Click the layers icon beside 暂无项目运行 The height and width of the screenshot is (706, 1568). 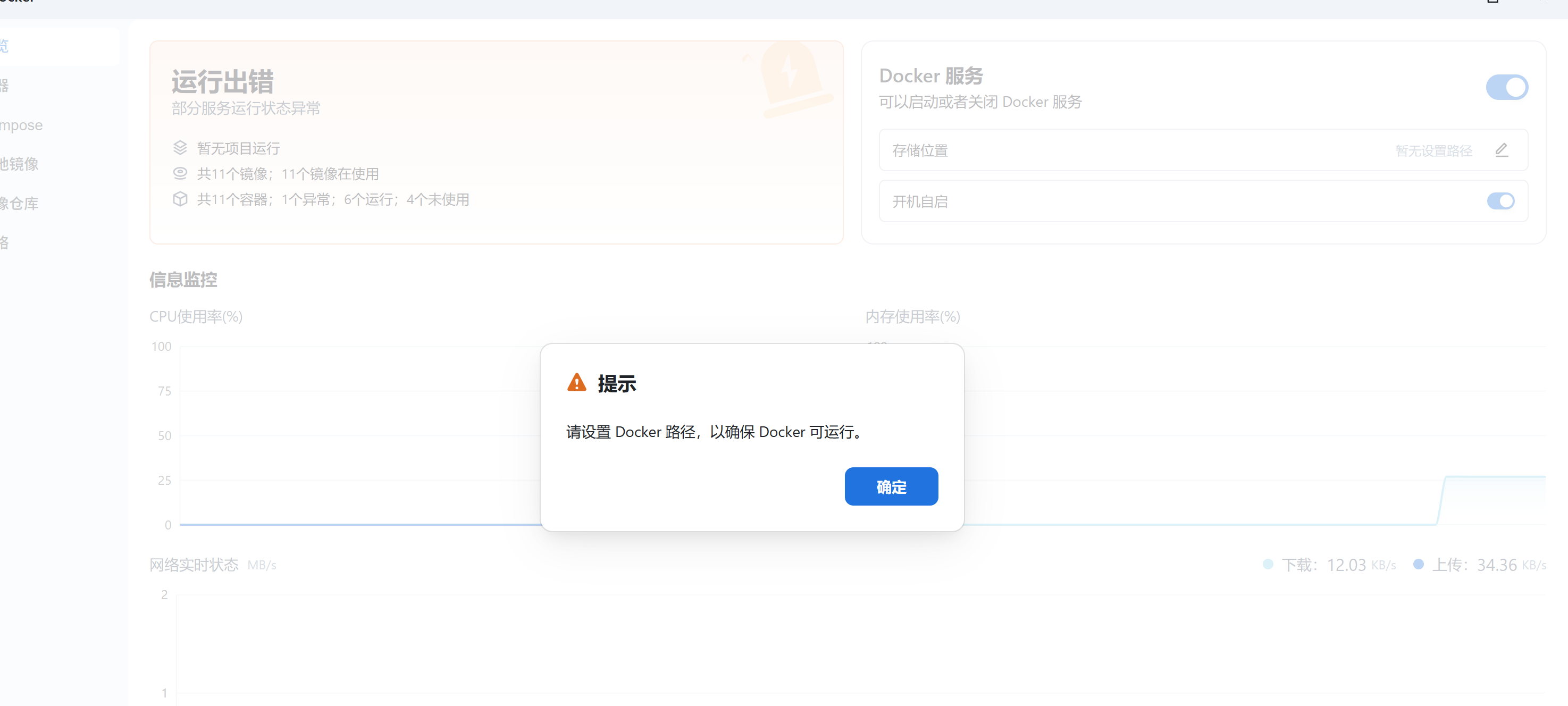(x=180, y=148)
